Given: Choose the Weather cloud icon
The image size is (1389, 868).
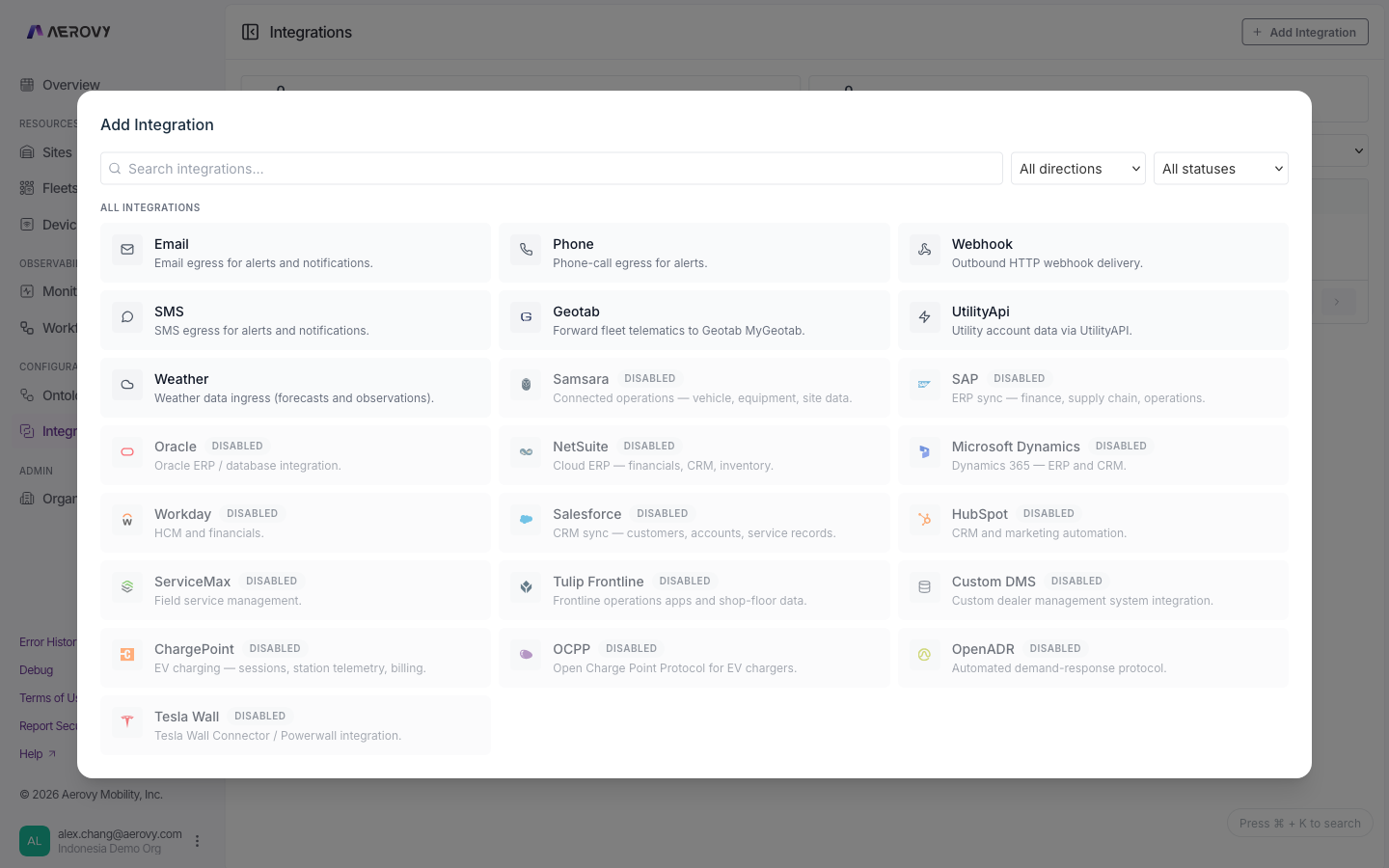Looking at the screenshot, I should (x=127, y=385).
